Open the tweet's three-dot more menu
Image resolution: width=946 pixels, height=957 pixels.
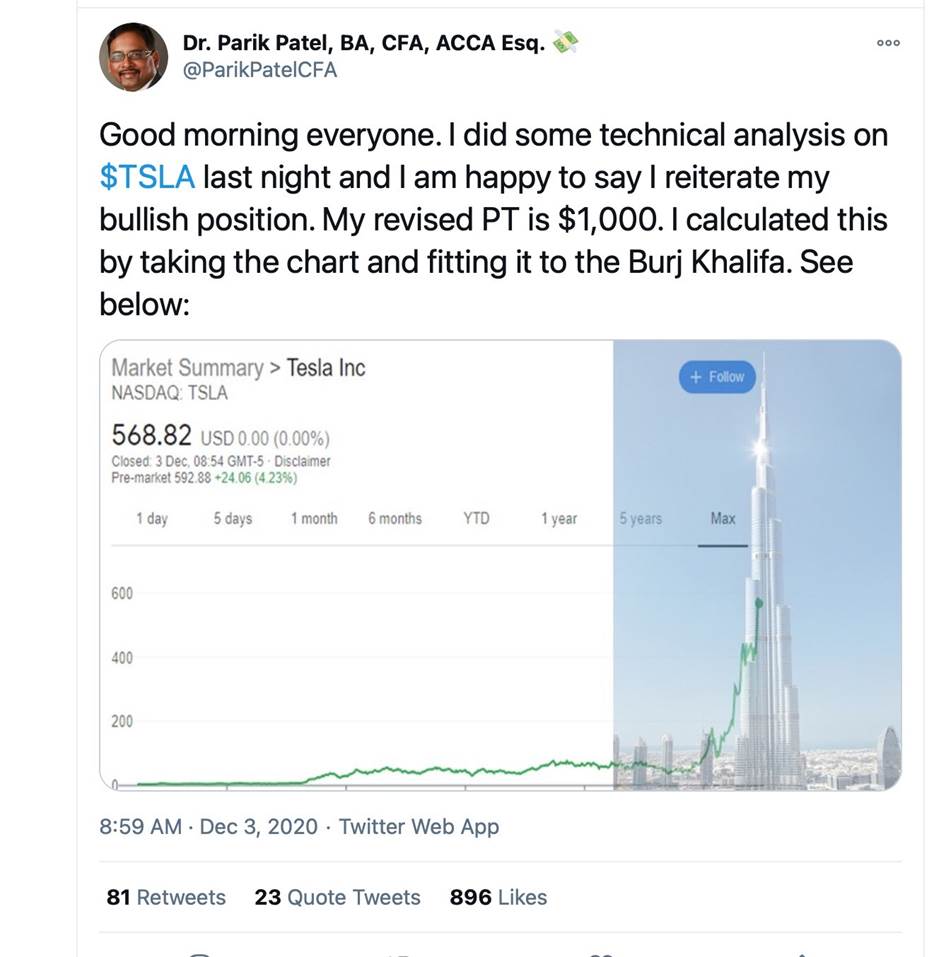(888, 43)
